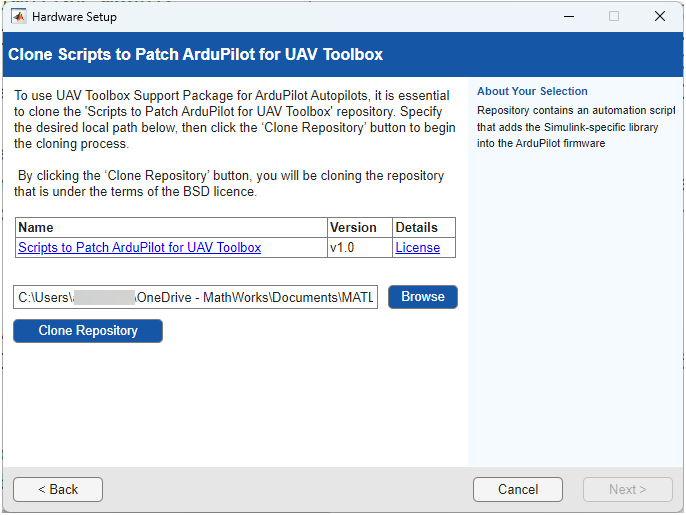This screenshot has height=515, width=686.
Task: Click the Clone Repository button
Action: (88, 331)
